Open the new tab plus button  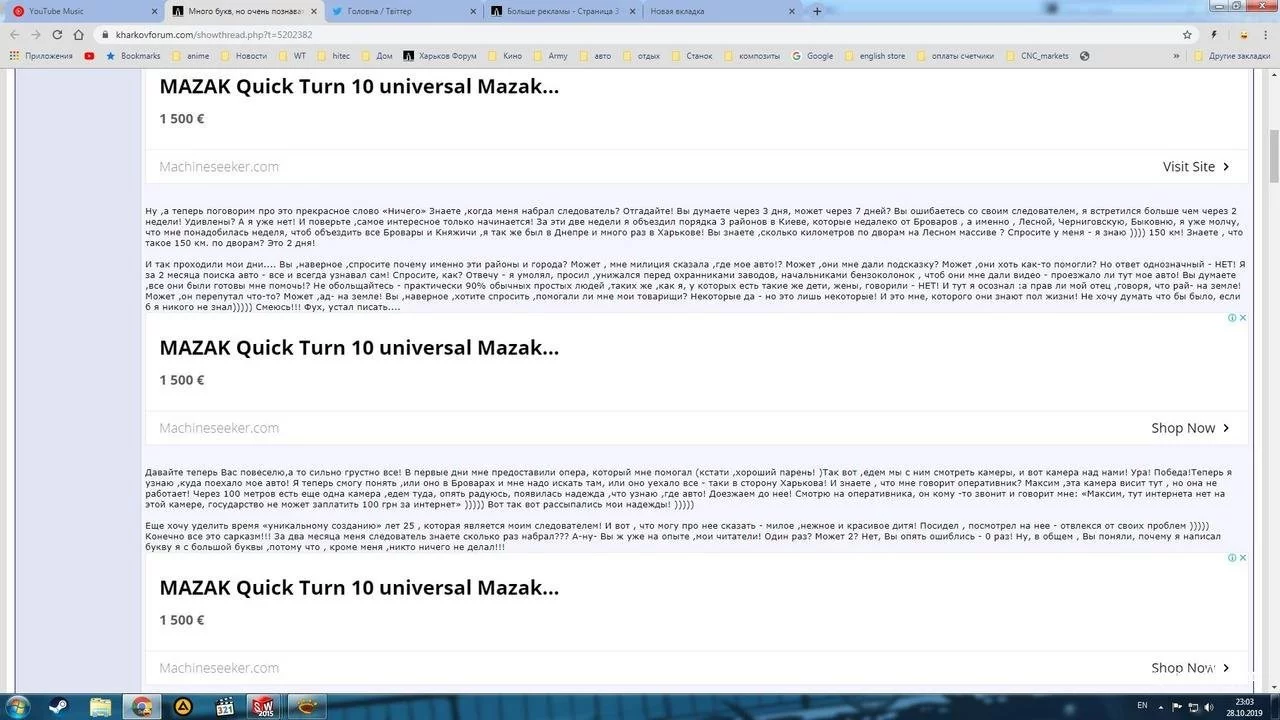point(817,11)
